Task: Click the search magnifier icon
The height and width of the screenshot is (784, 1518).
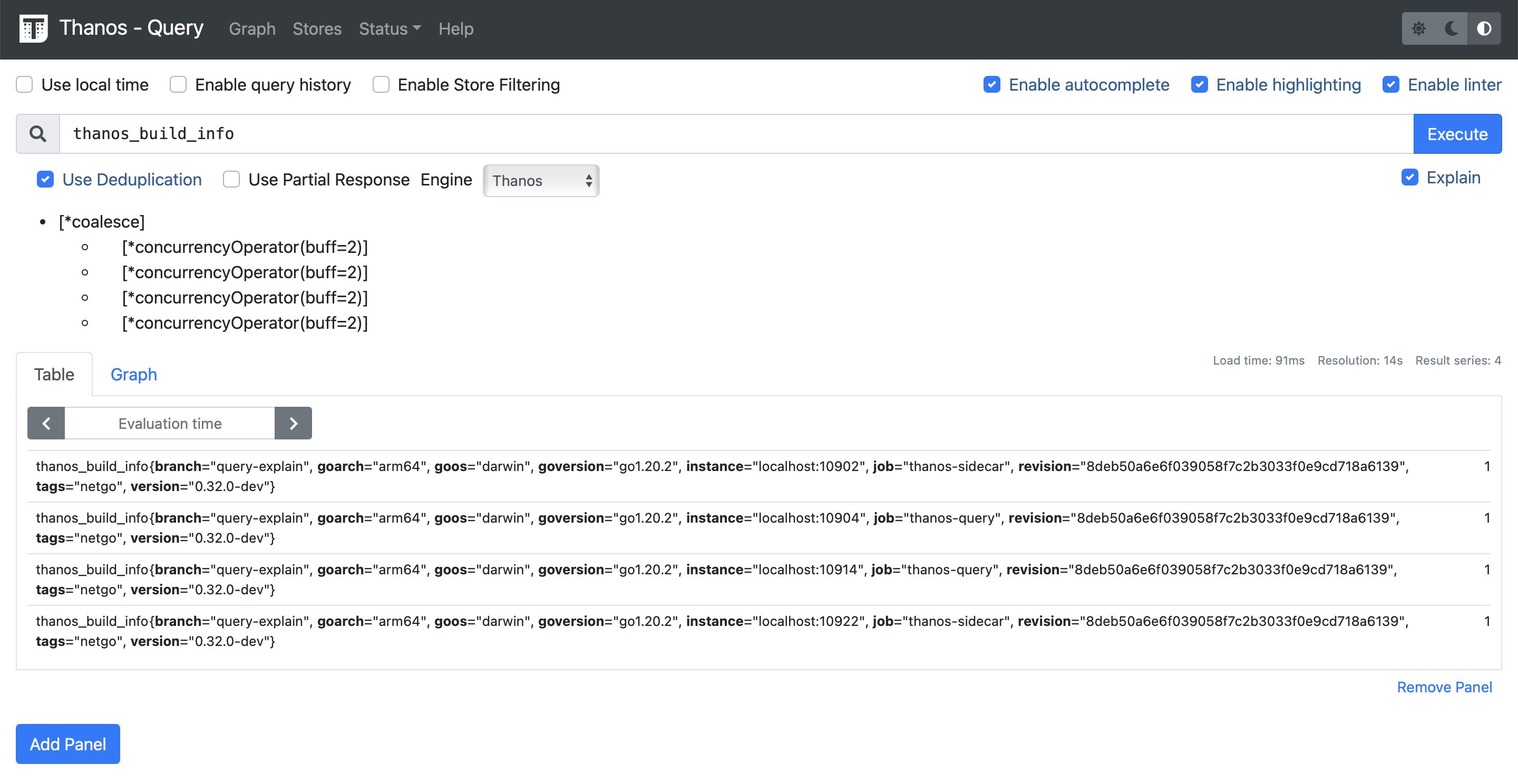Action: (x=38, y=134)
